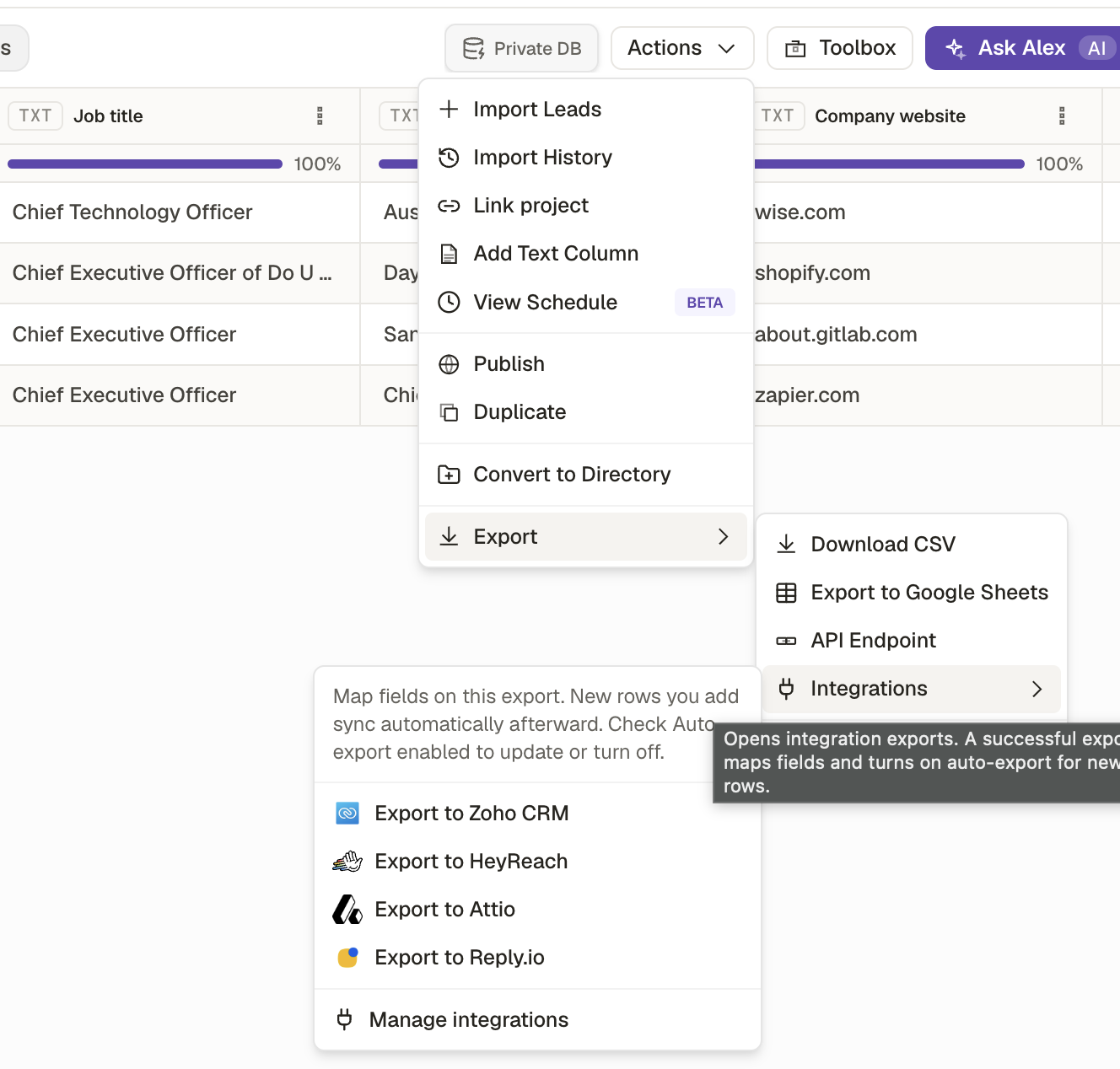The image size is (1120, 1069).
Task: Click the Ask Alex sparkle icon
Action: (956, 49)
